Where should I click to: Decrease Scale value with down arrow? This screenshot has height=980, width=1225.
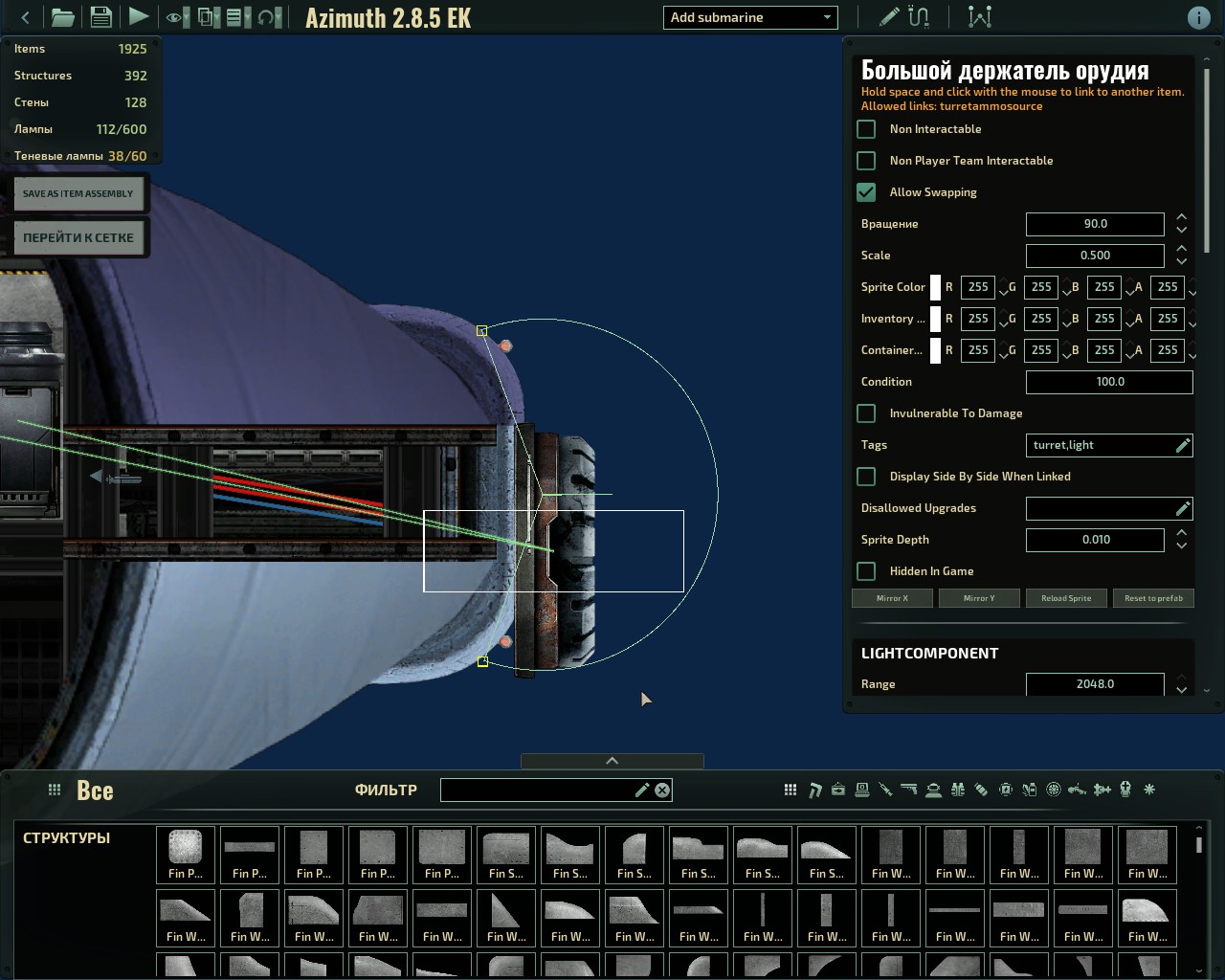coord(1181,261)
